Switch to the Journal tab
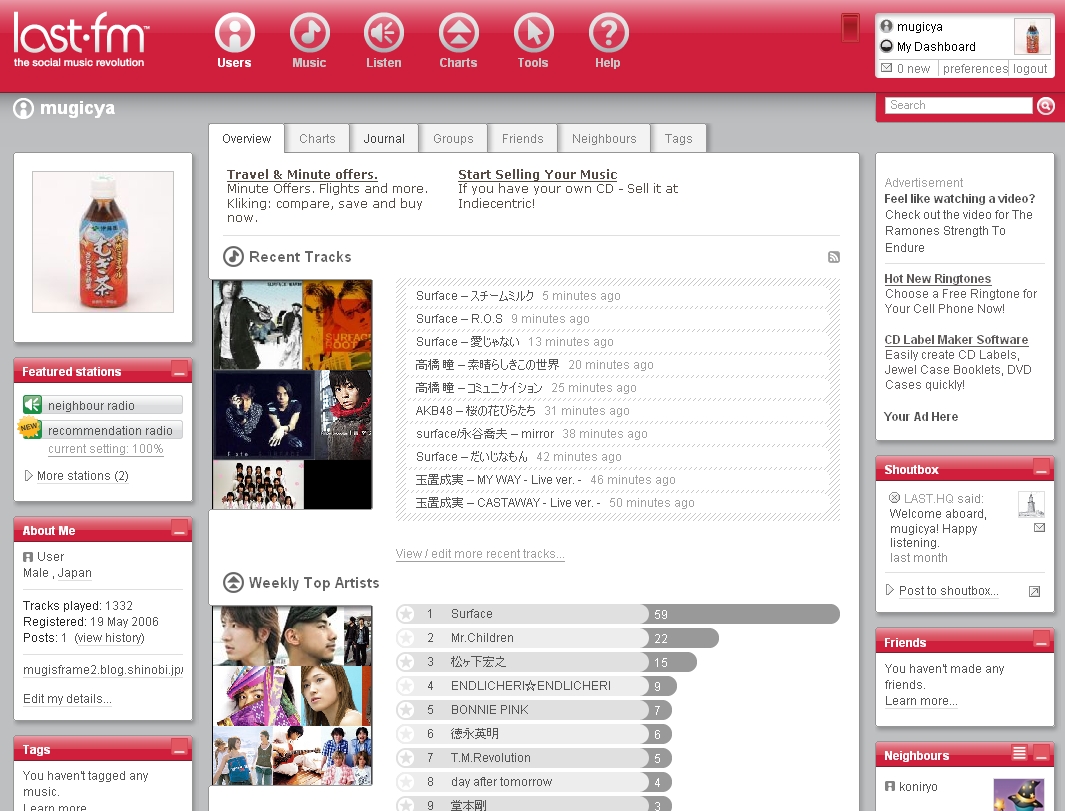Viewport: 1065px width, 811px height. 384,139
